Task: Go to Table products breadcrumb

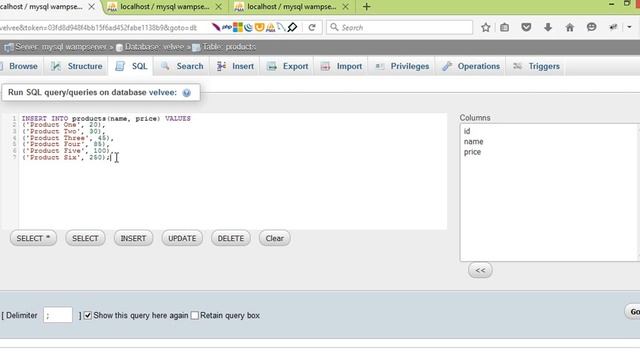Action: 224,47
